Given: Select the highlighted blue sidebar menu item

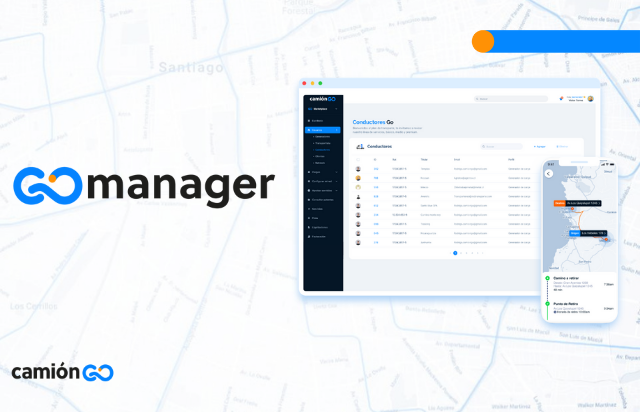Looking at the screenshot, I should click(x=322, y=130).
